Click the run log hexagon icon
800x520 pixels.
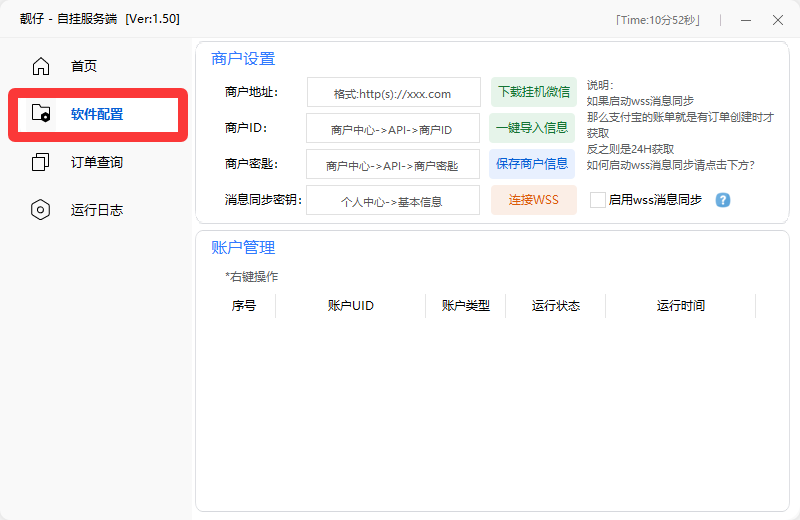41,210
